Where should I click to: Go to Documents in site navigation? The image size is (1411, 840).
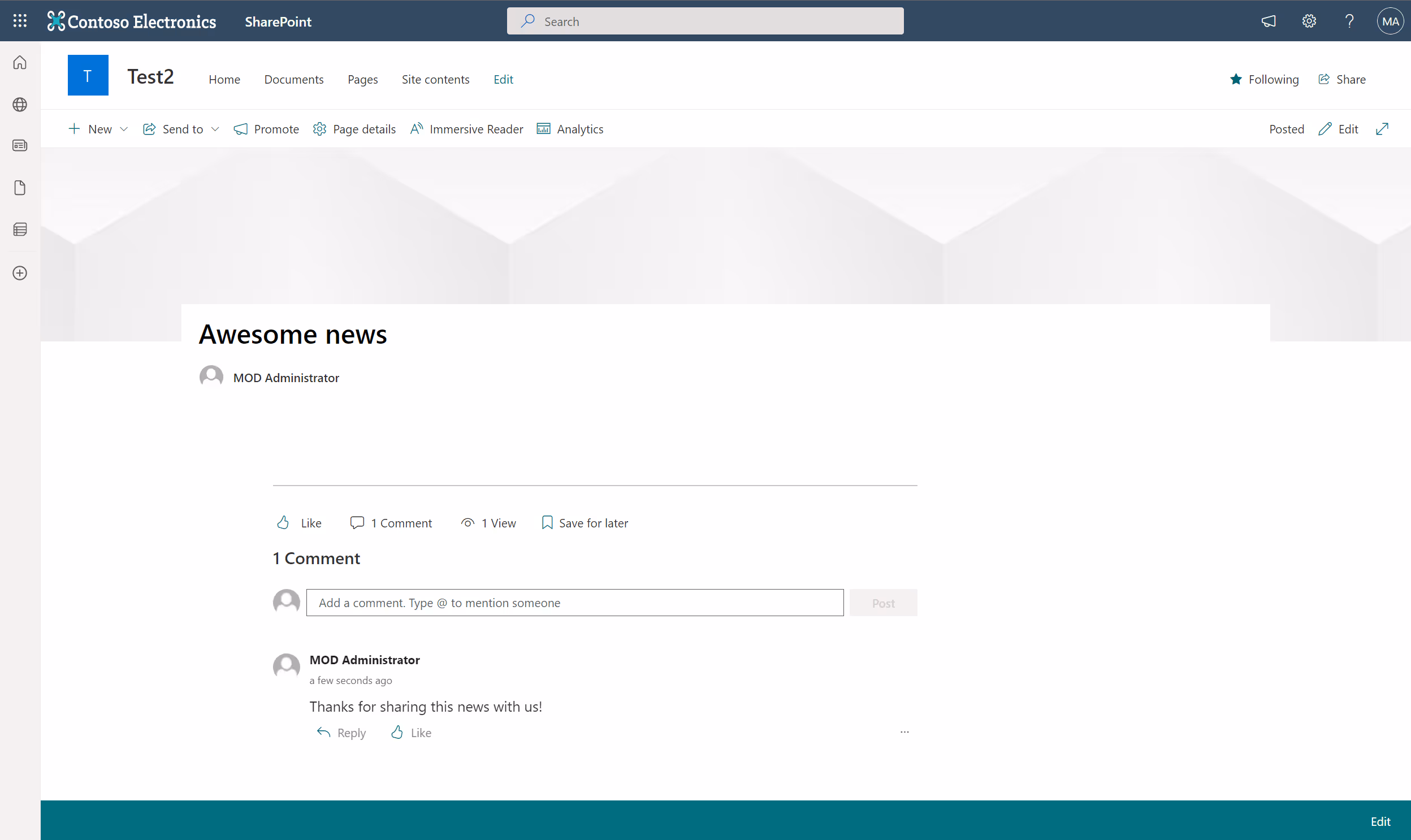(x=294, y=79)
